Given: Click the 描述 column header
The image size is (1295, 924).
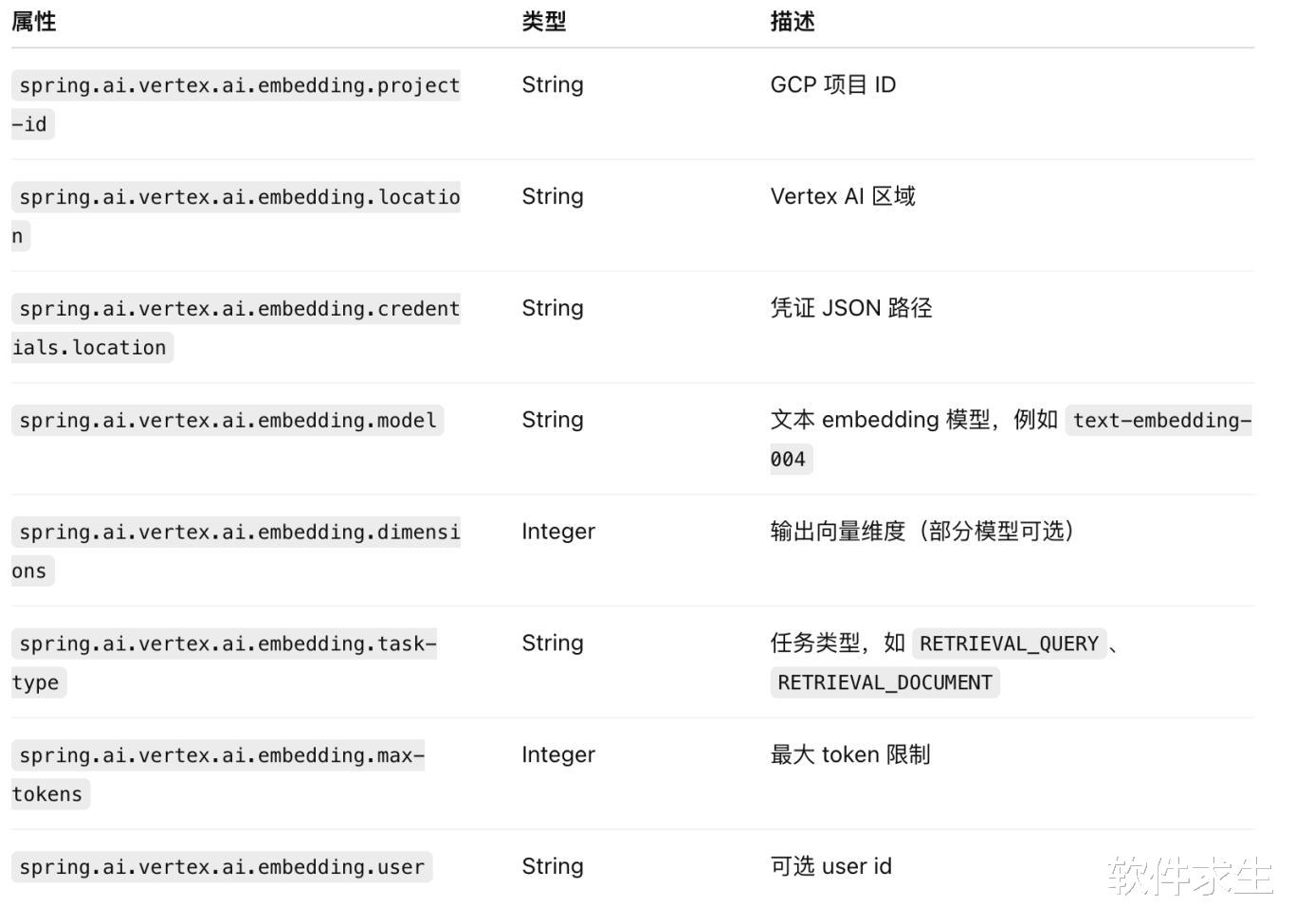Looking at the screenshot, I should (x=793, y=21).
